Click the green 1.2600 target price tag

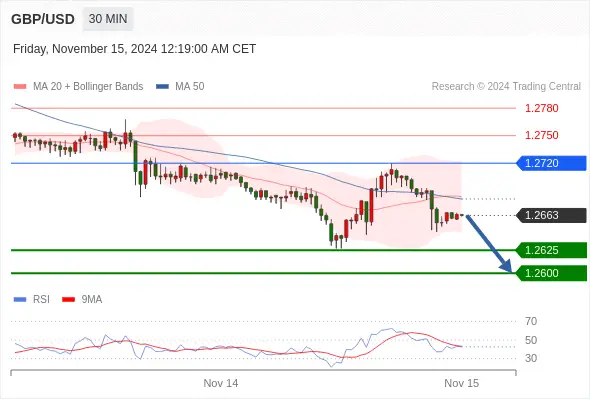[552, 273]
